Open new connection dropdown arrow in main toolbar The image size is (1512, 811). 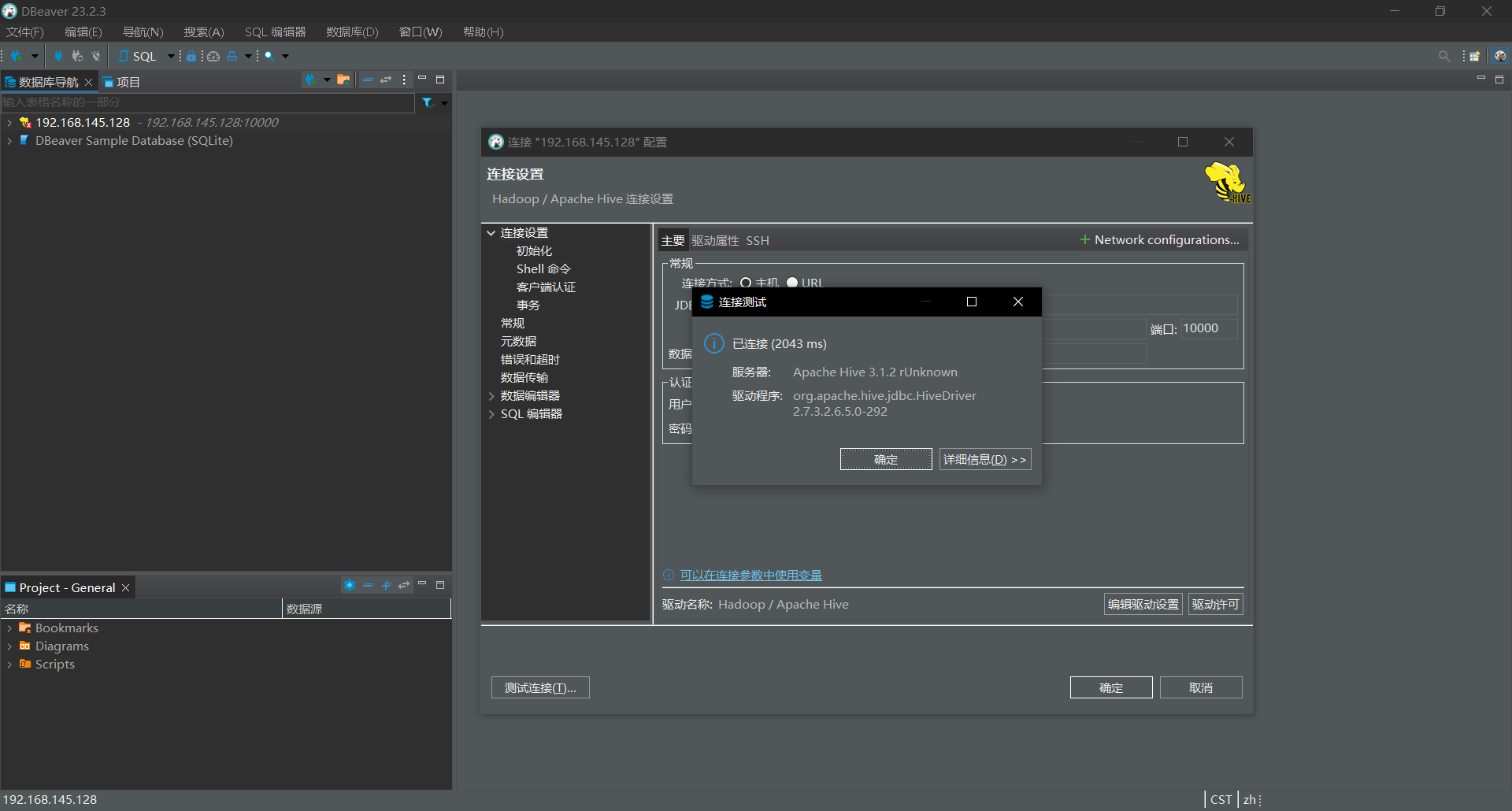[34, 56]
